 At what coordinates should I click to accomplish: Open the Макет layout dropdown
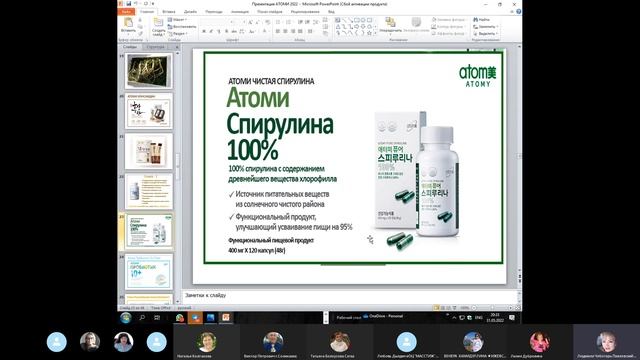click(x=177, y=20)
